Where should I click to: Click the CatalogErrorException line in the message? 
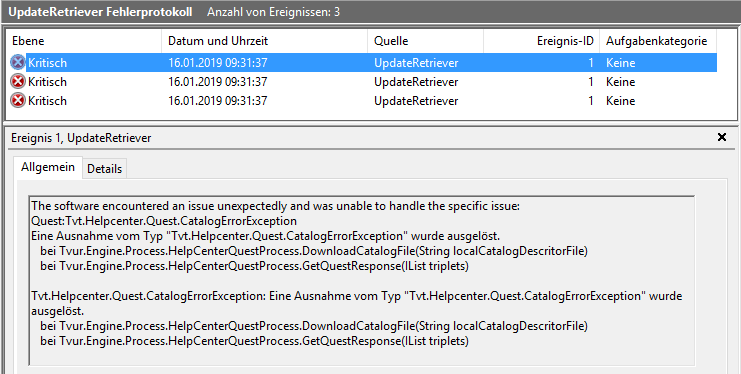(164, 221)
